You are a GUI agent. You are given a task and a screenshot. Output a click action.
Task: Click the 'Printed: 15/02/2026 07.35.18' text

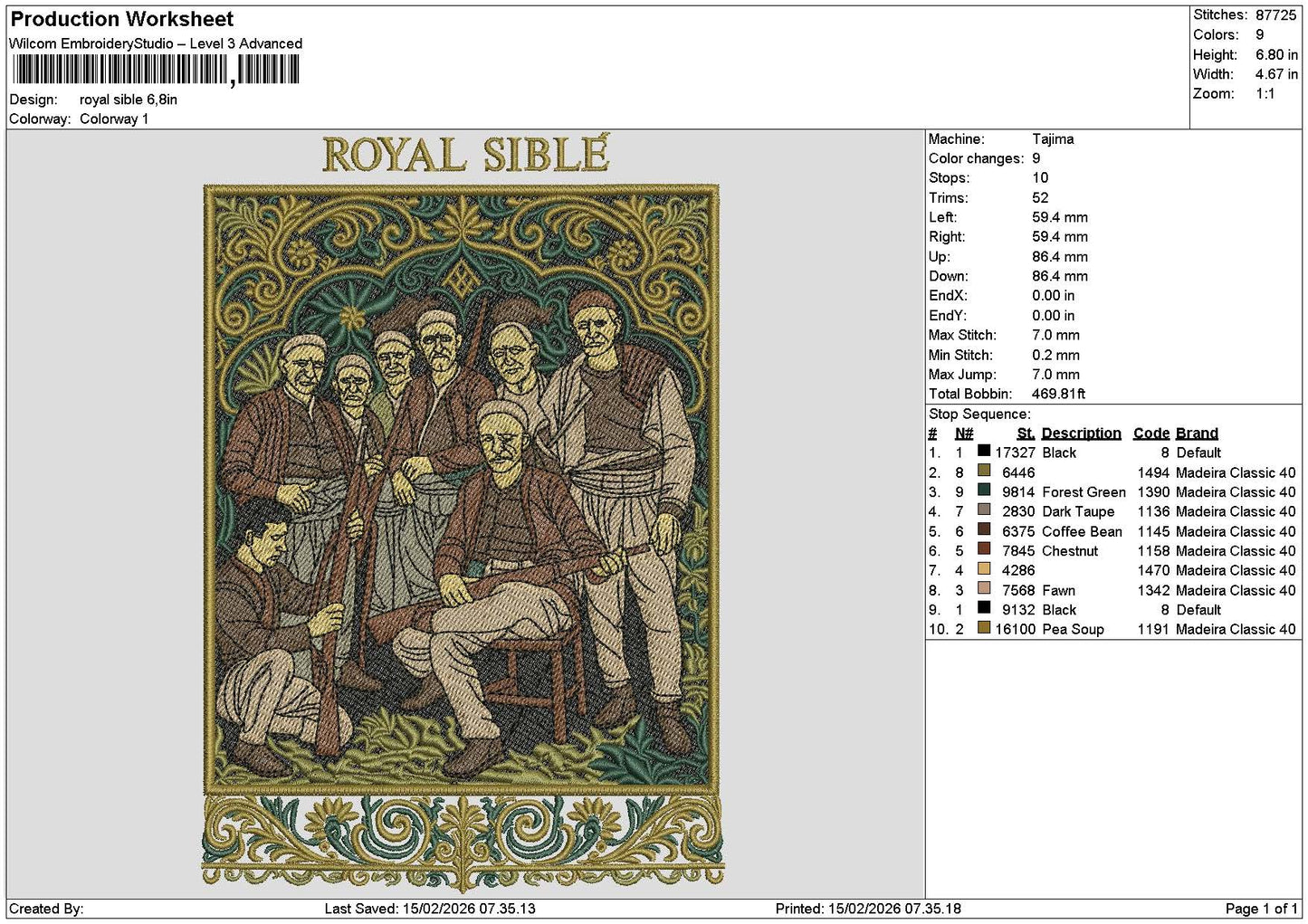(868, 909)
